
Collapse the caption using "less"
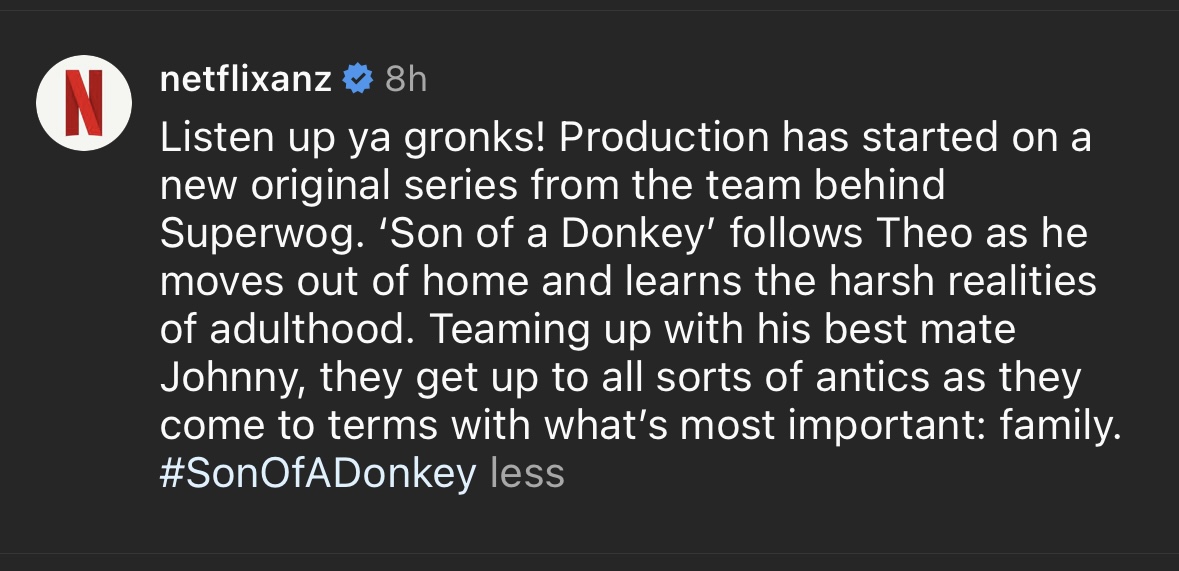(x=528, y=473)
